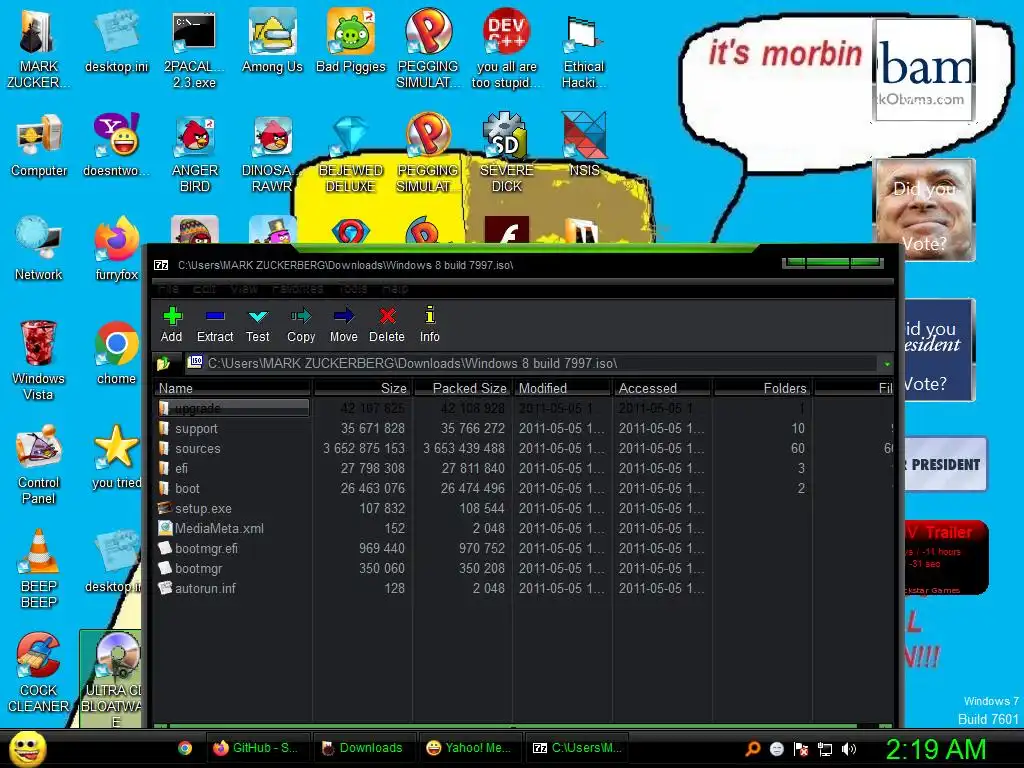Click the 7-Zip C:\Users taskbar button
The height and width of the screenshot is (768, 1024).
point(577,748)
